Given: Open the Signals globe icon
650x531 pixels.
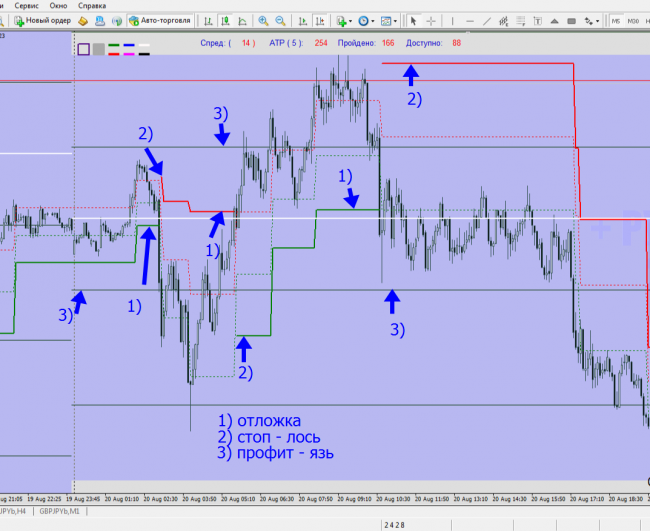Looking at the screenshot, I should [x=117, y=21].
